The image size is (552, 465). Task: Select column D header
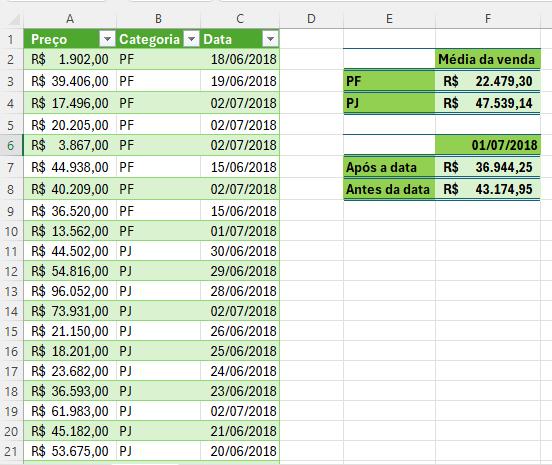311,19
